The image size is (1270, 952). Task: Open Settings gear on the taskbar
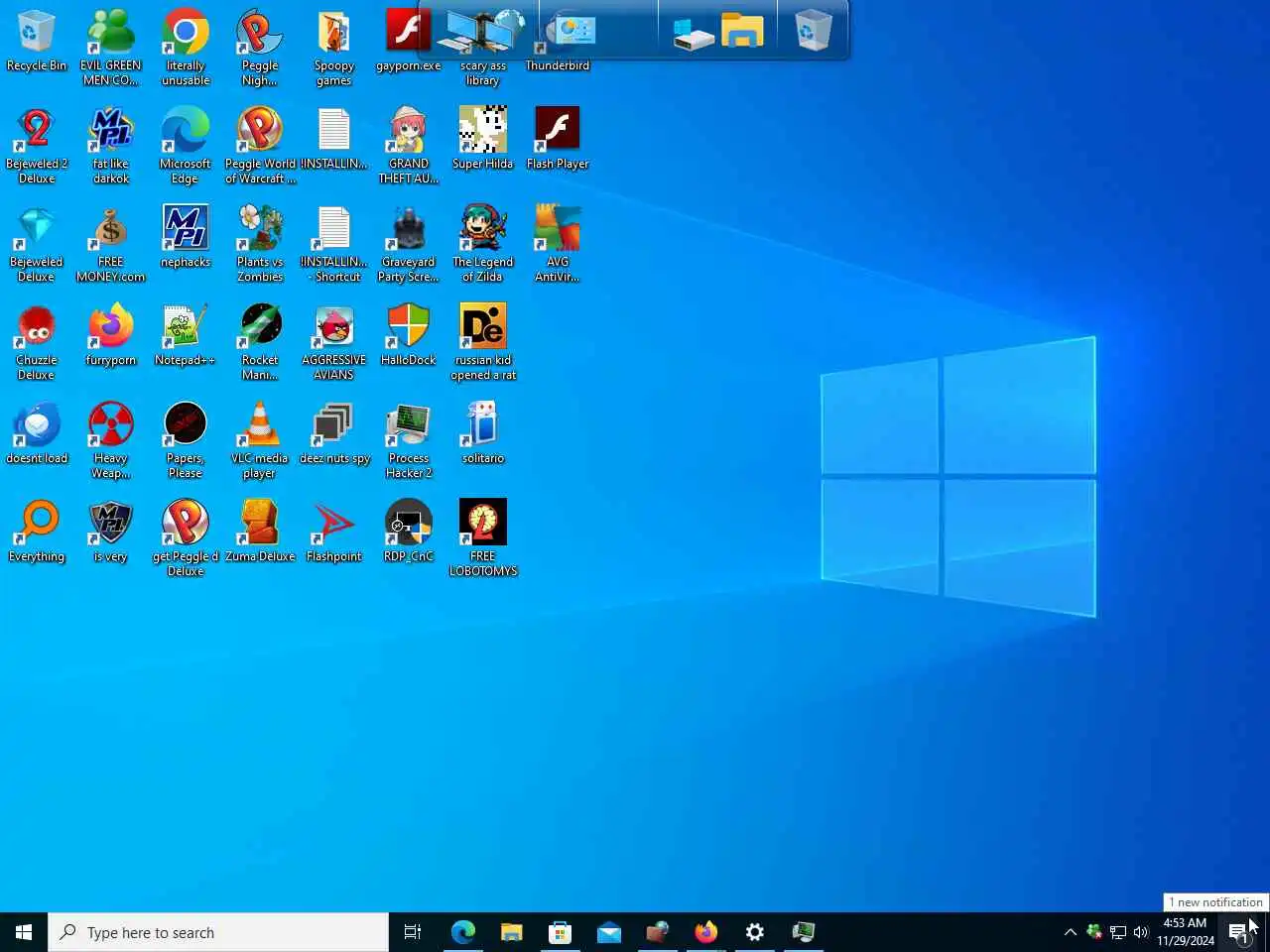pos(754,932)
